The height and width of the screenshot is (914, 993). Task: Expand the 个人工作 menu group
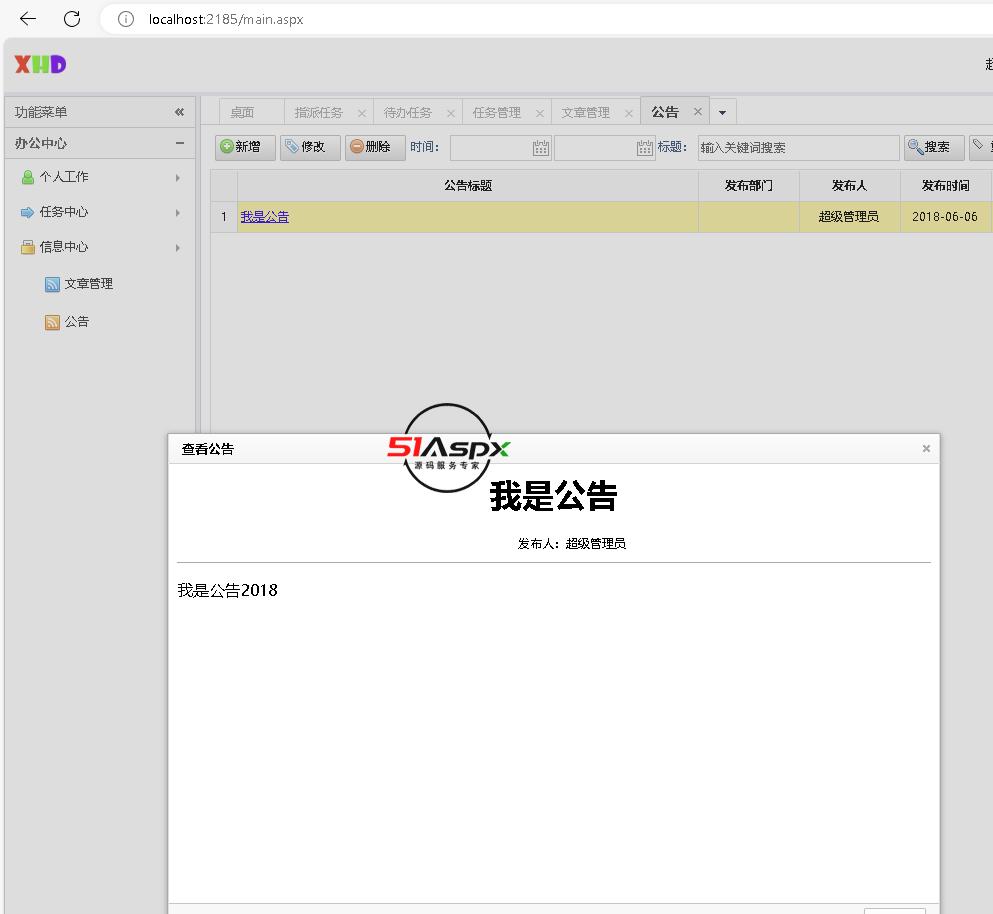[100, 177]
